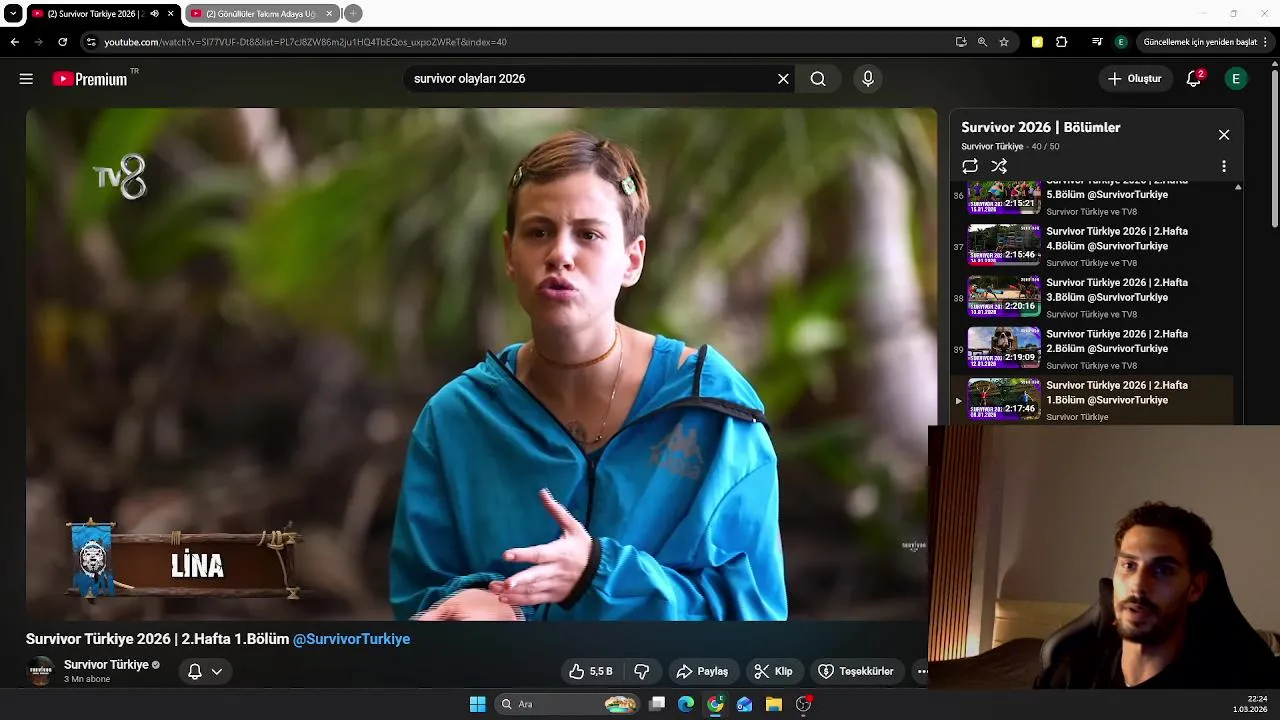Click the main video player
Image resolution: width=1280 pixels, height=720 pixels.
click(x=481, y=364)
